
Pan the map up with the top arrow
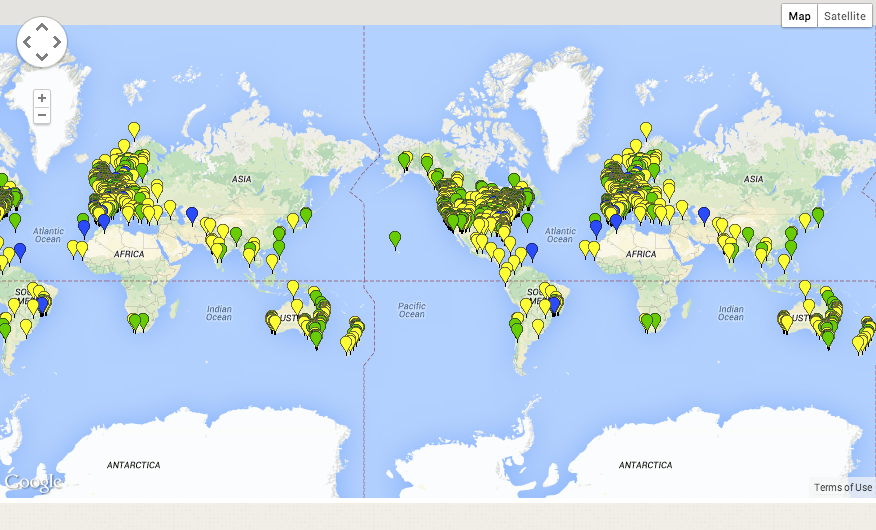42,28
